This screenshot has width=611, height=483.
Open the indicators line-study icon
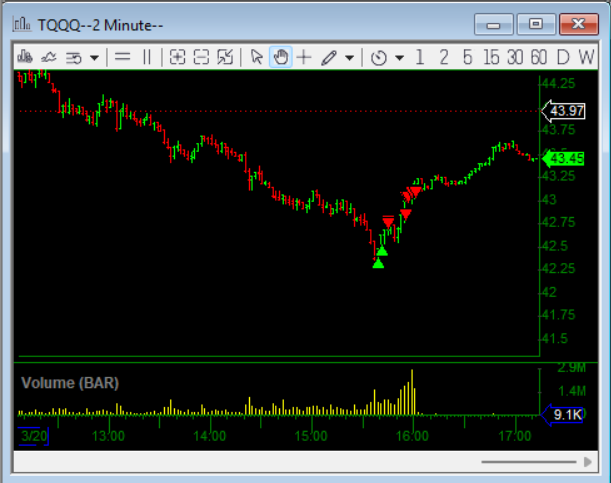pyautogui.click(x=49, y=58)
